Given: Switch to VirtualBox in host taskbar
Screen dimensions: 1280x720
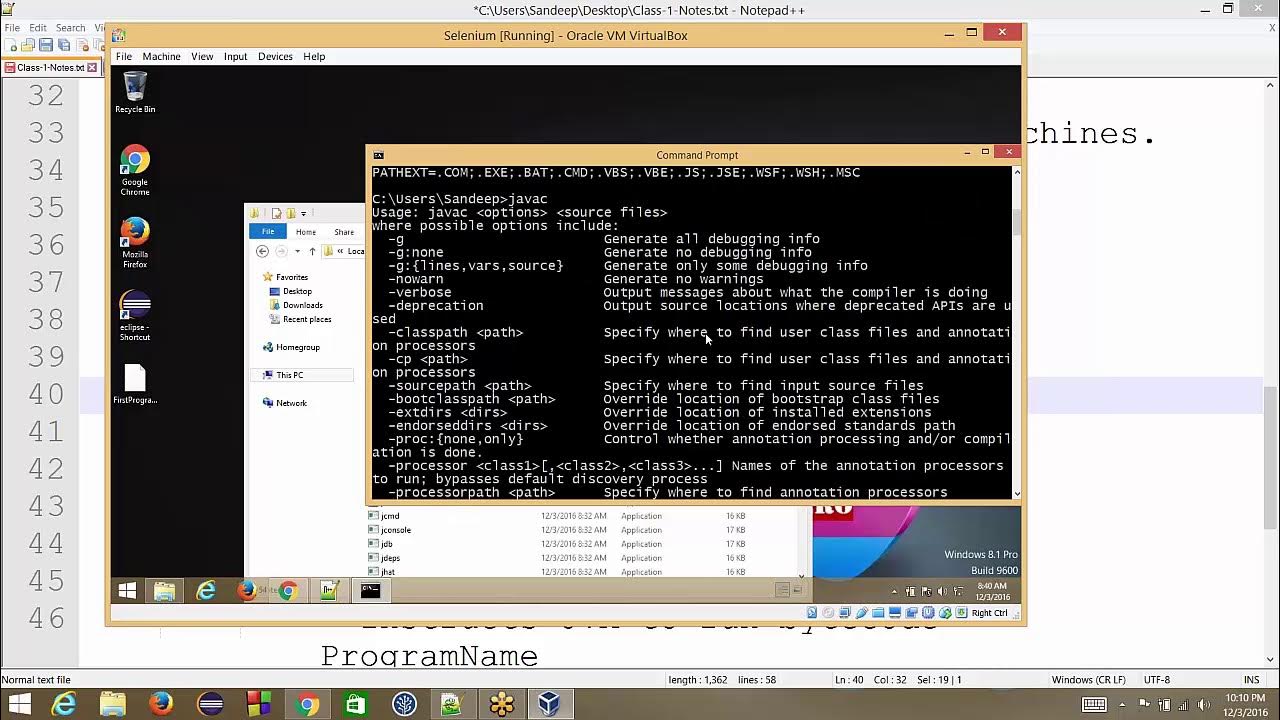Looking at the screenshot, I should [549, 704].
